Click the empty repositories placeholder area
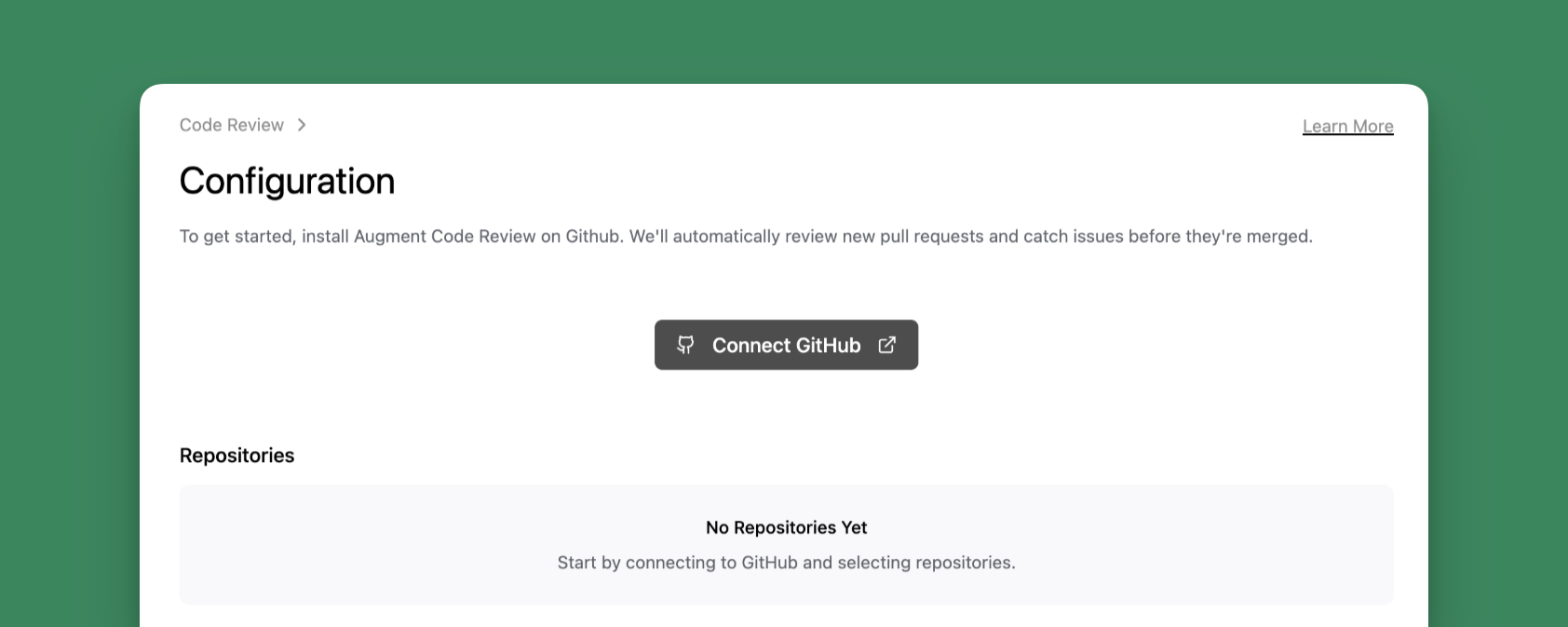The height and width of the screenshot is (627, 1568). coord(785,544)
